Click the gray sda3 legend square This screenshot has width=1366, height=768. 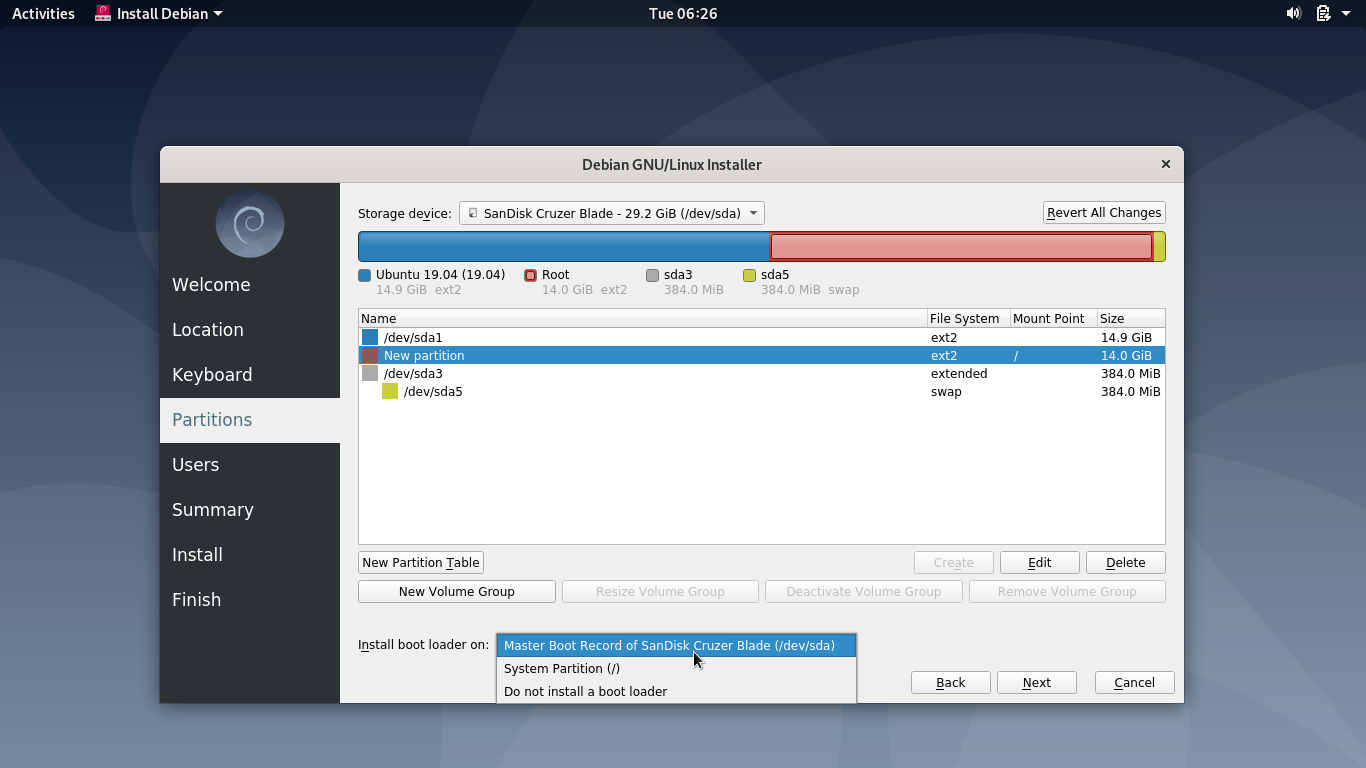(x=652, y=275)
